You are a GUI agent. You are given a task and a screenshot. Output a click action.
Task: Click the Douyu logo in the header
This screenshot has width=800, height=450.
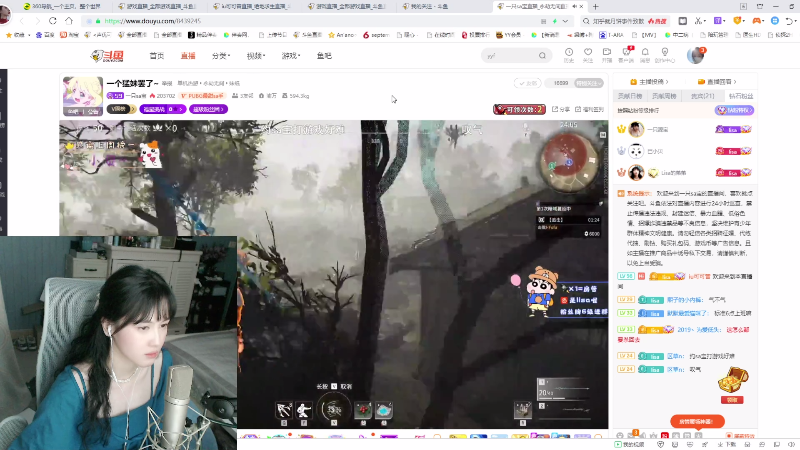(107, 56)
